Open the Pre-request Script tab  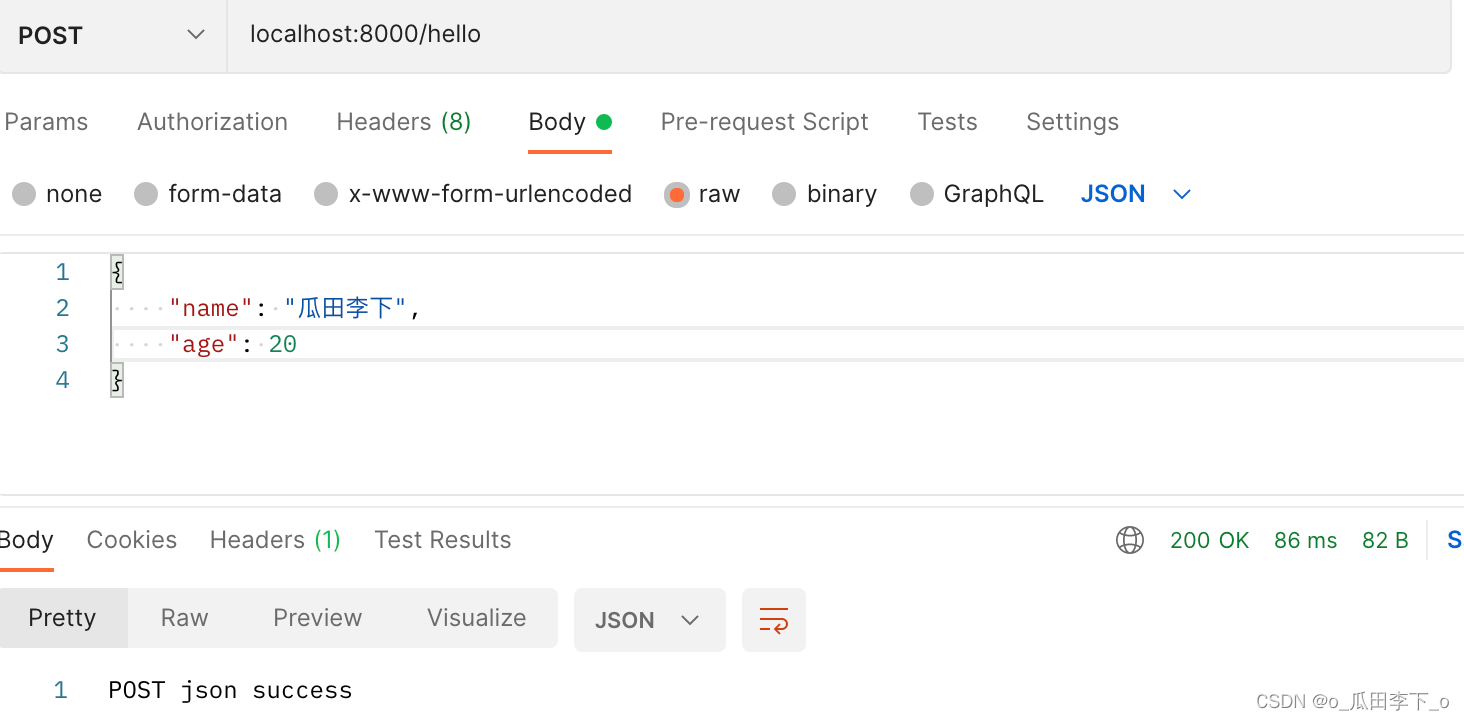(x=764, y=122)
